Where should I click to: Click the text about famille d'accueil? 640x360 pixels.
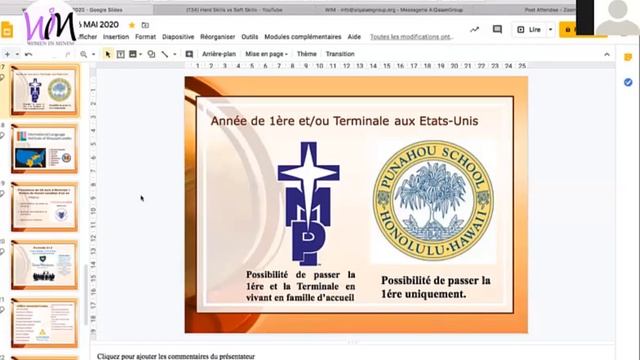[x=300, y=286]
